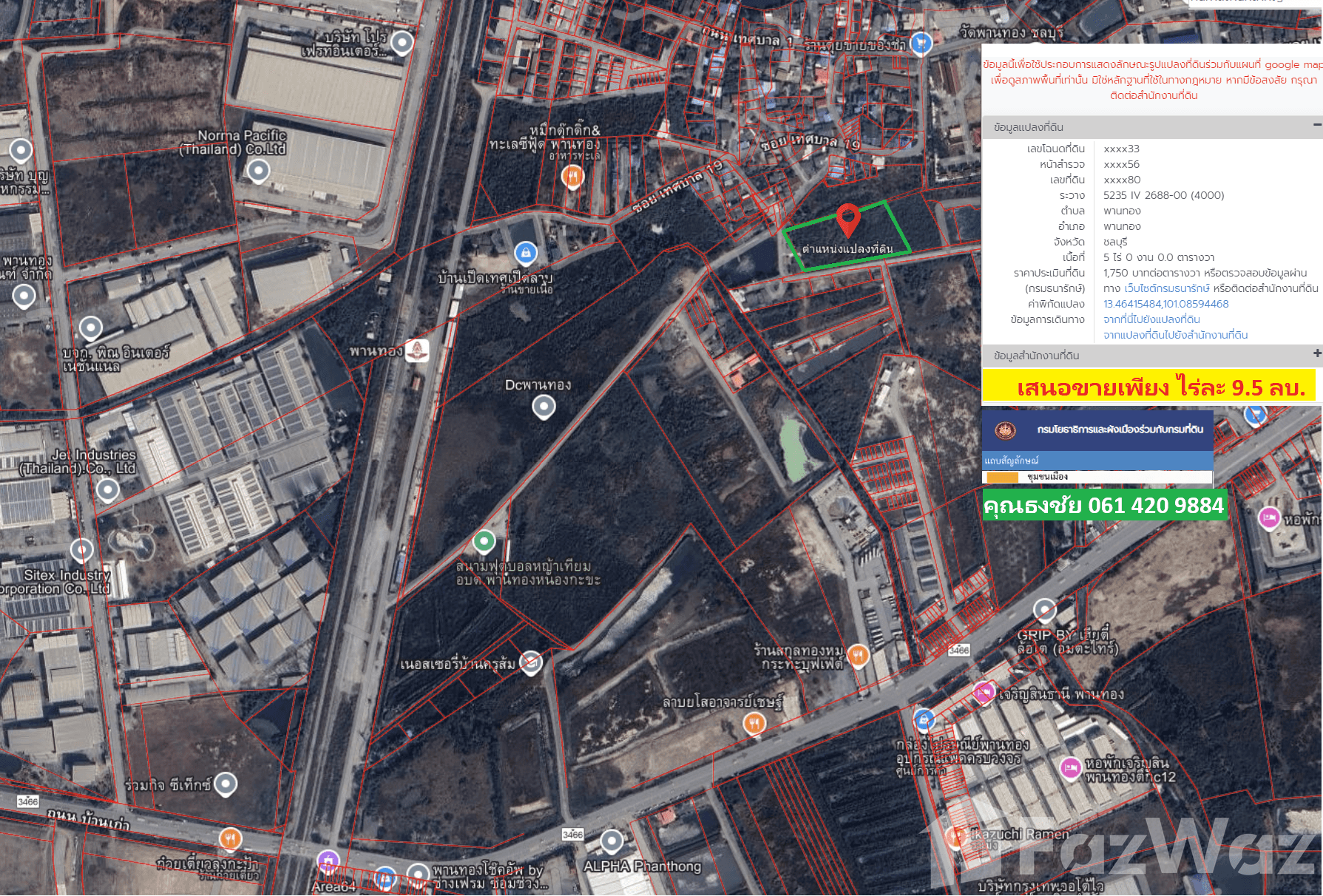Click the Norma Pacific (Thailand) map pin
Viewport: 1323px width, 896px height.
pos(257,171)
